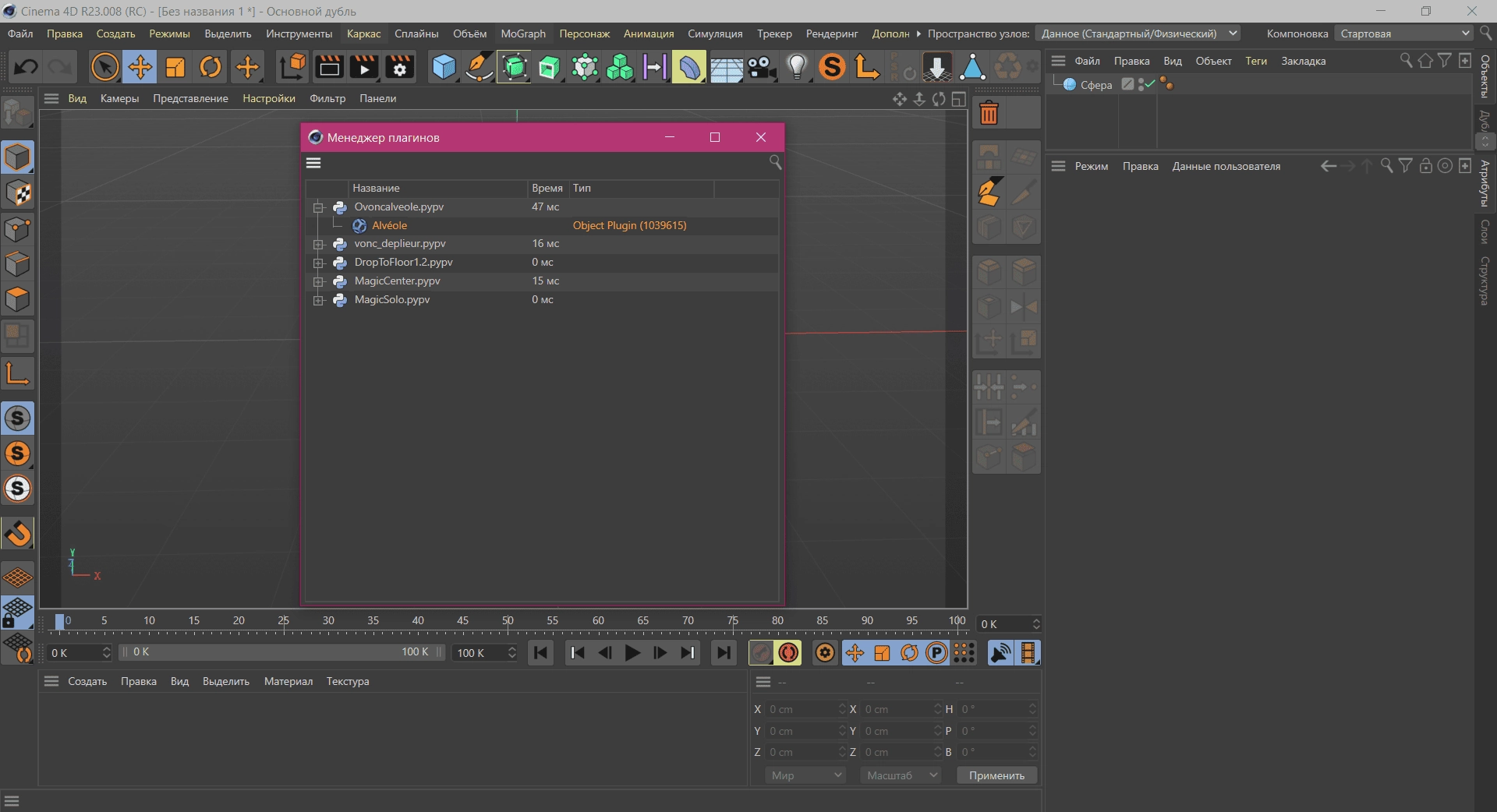This screenshot has width=1497, height=812.
Task: Toggle Sphere editor visibility checkmark
Action: tap(1148, 84)
